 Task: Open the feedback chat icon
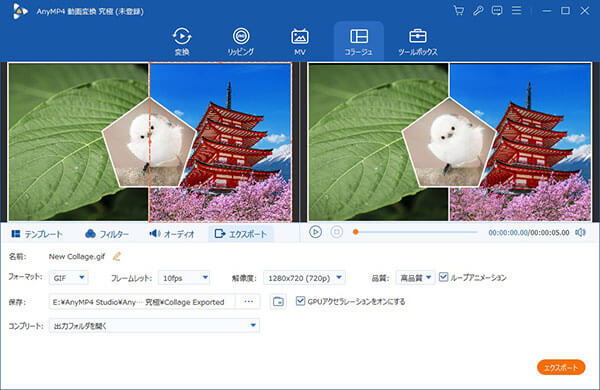[x=497, y=11]
